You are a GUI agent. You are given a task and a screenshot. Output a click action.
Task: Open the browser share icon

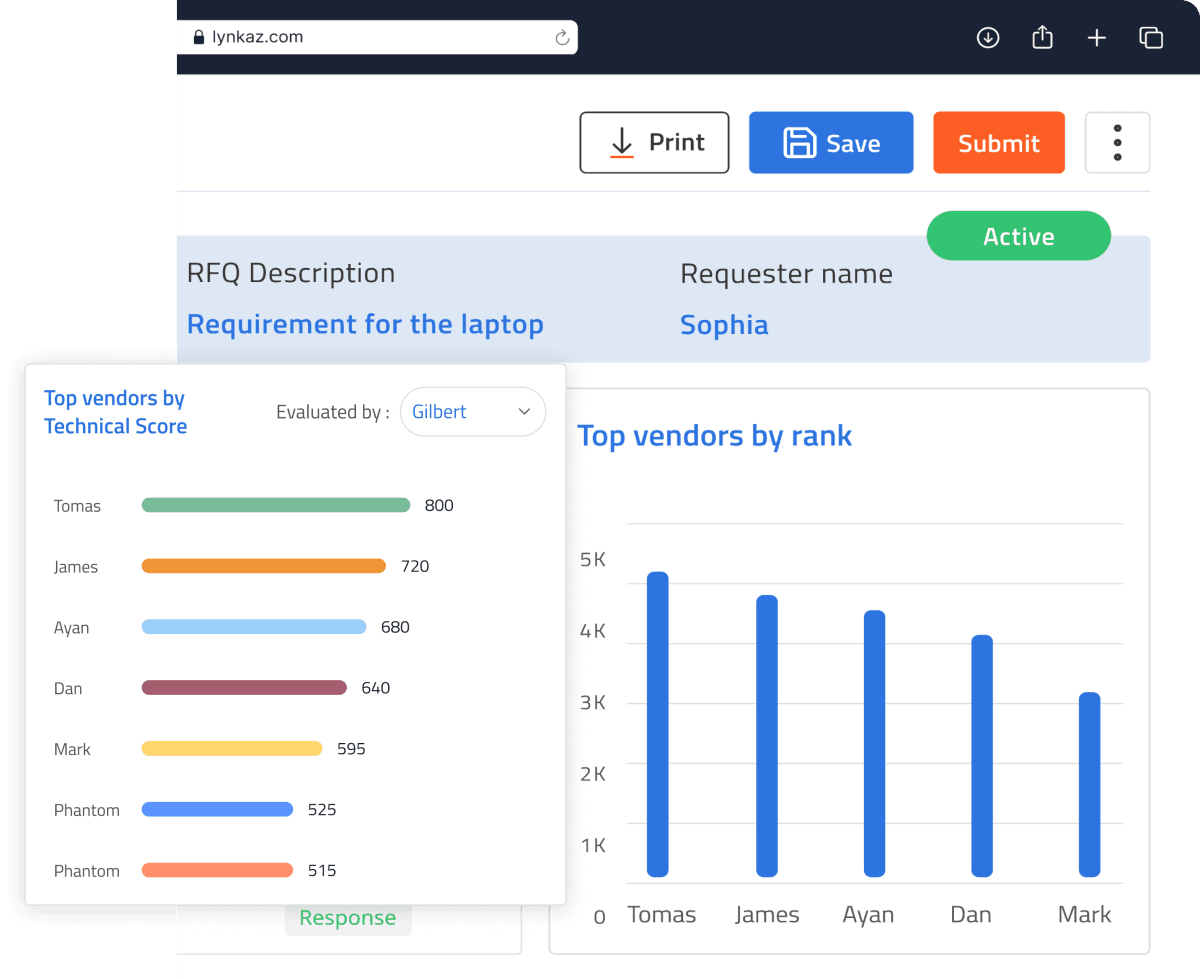click(1042, 37)
